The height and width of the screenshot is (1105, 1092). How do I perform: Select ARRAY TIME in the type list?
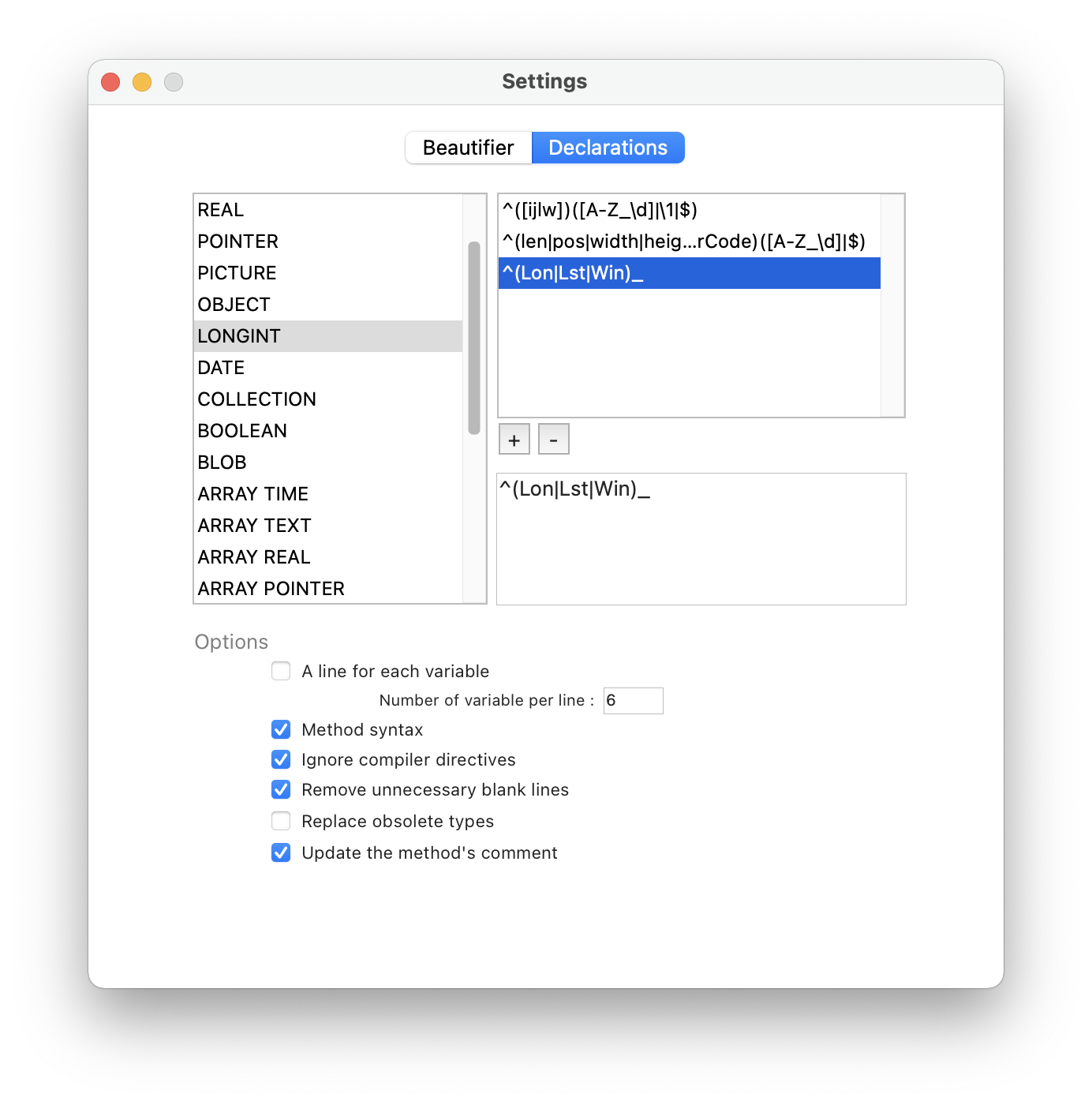328,494
